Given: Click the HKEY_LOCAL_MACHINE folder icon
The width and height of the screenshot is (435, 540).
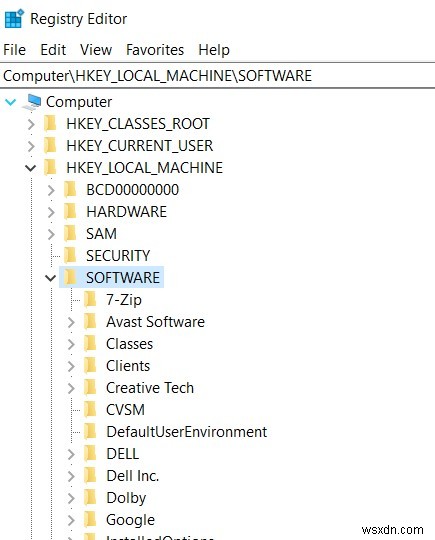Looking at the screenshot, I should tap(50, 168).
